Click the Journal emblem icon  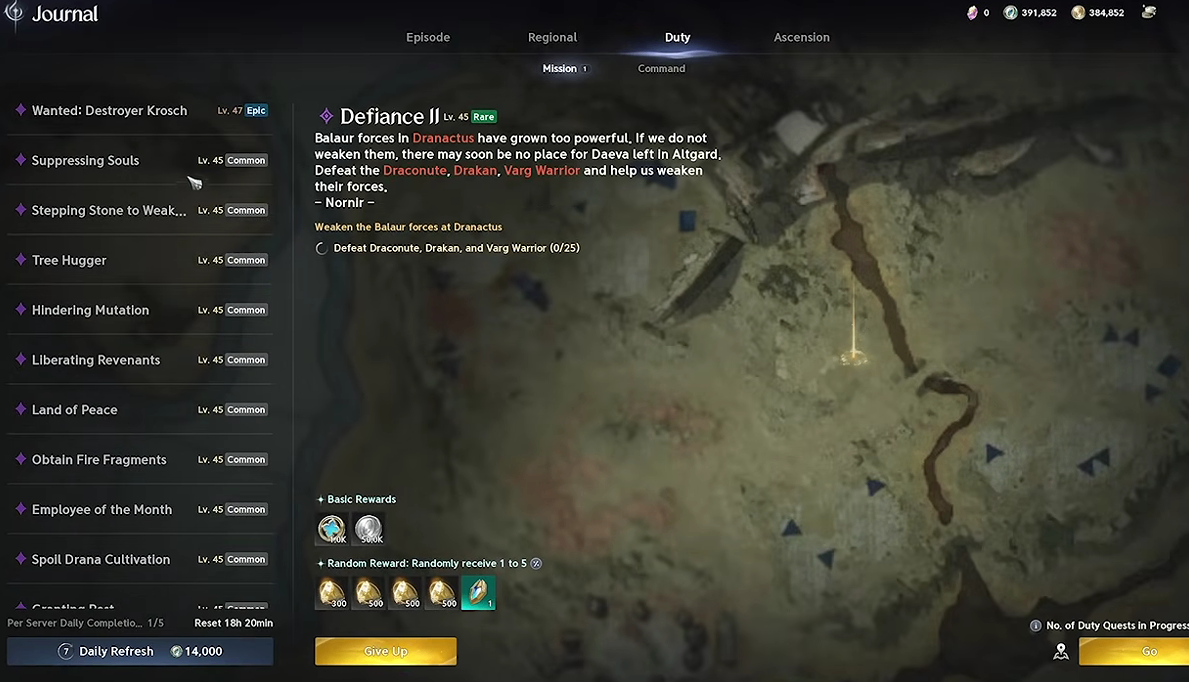14,14
